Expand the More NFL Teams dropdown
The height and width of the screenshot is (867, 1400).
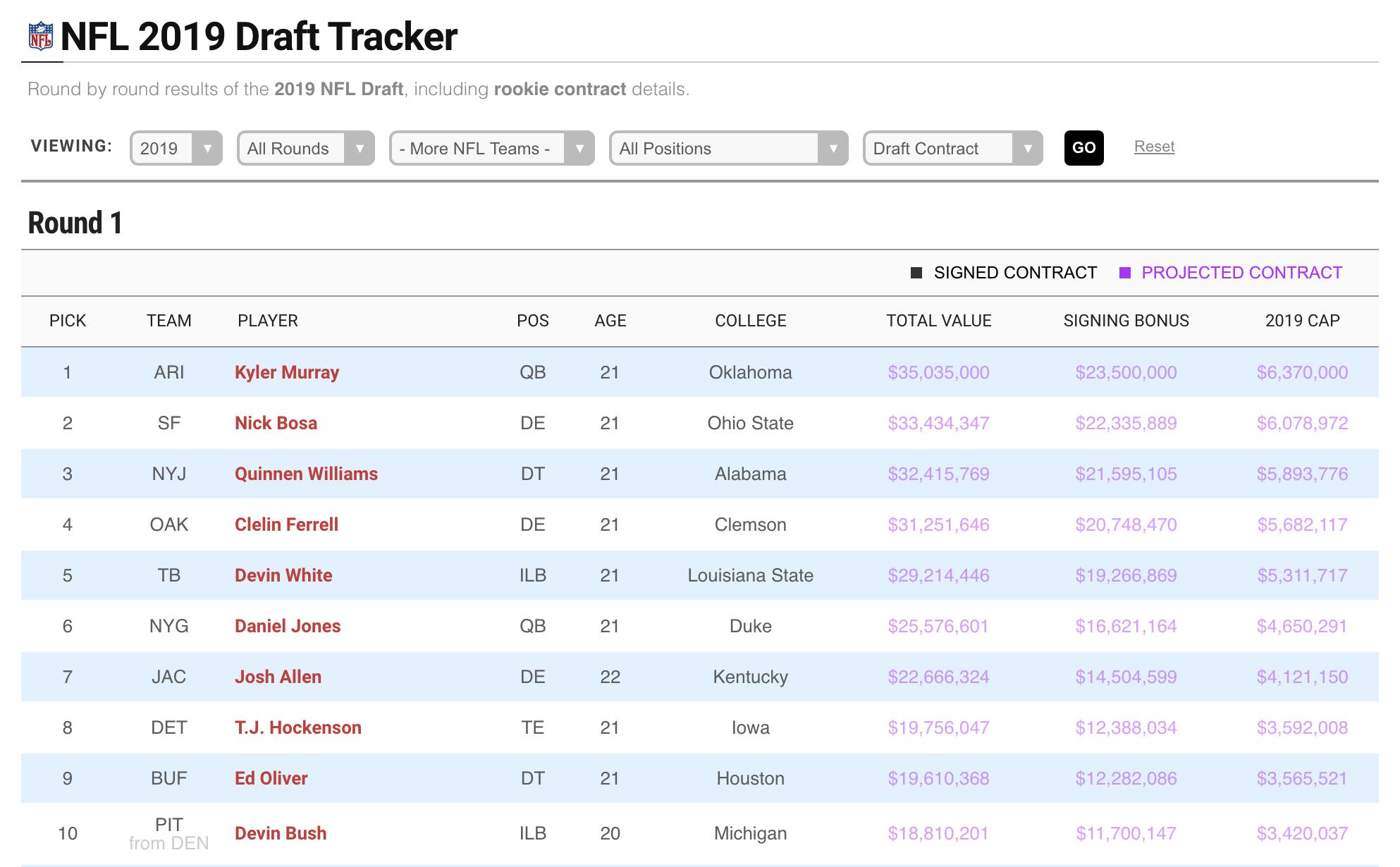tap(492, 148)
